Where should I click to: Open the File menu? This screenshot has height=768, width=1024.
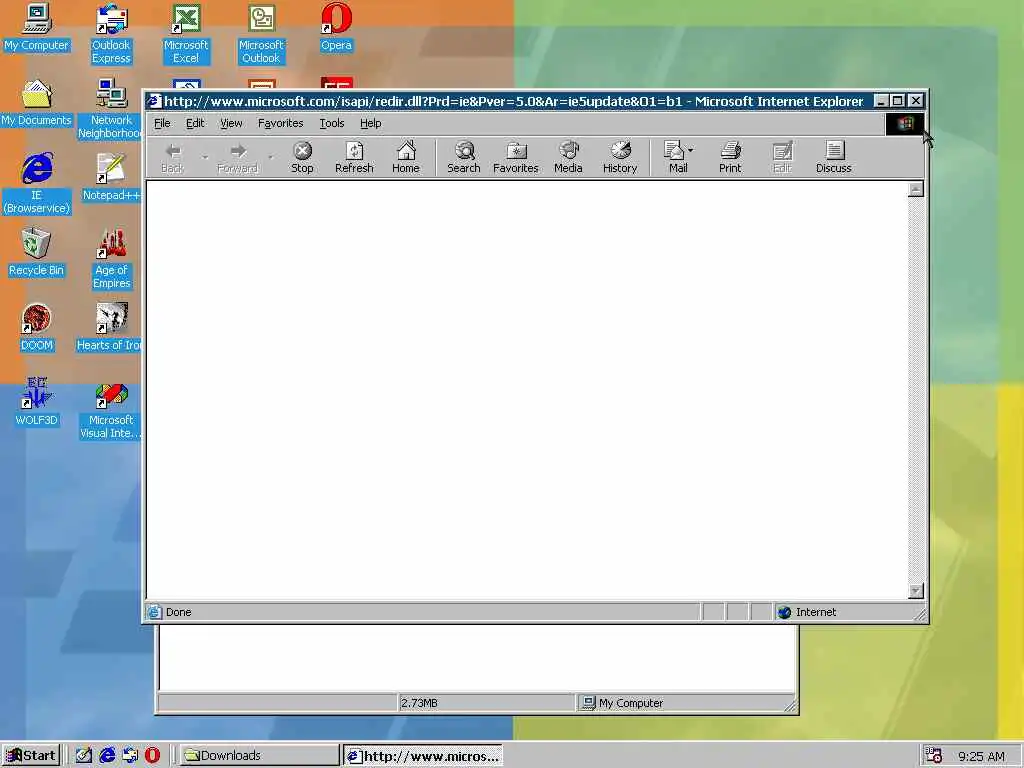(x=162, y=123)
